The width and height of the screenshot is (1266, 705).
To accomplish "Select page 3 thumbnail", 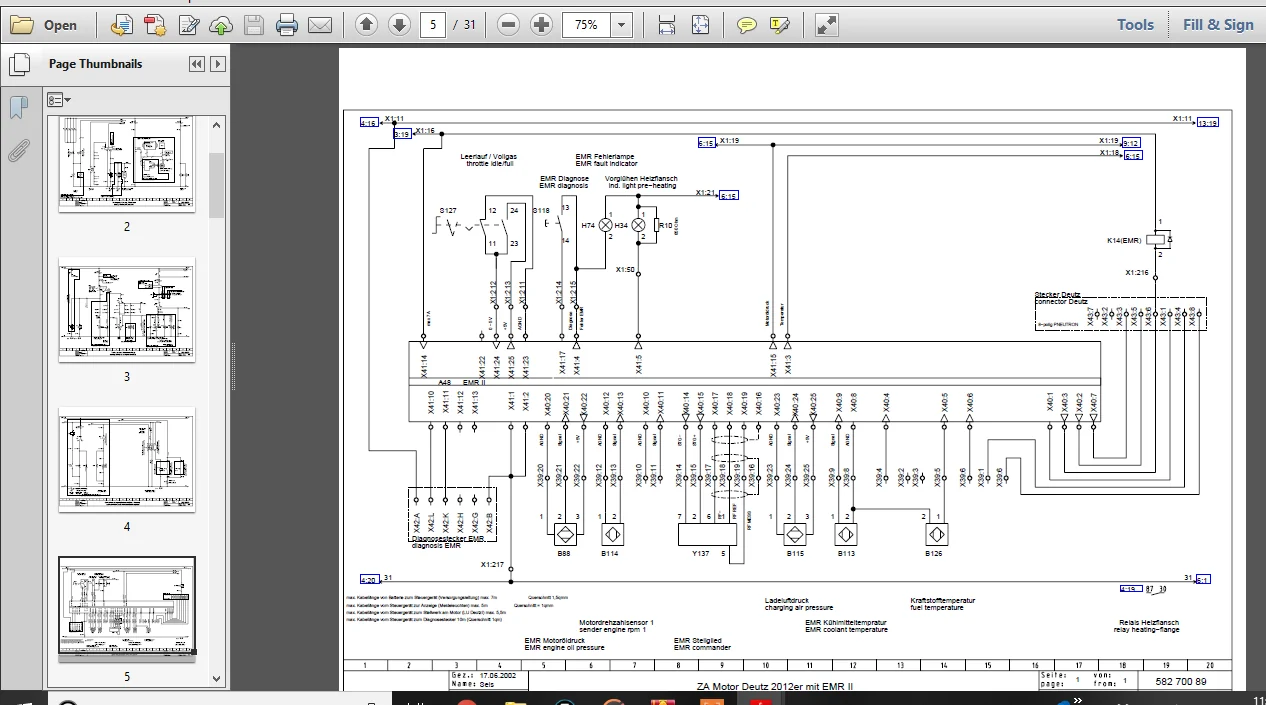I will [127, 309].
